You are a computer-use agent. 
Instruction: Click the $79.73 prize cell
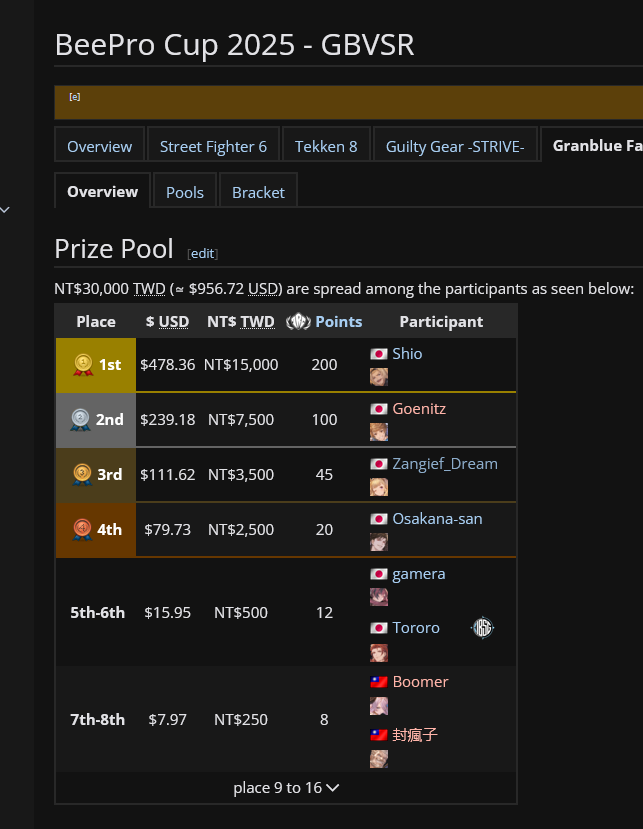pos(167,530)
